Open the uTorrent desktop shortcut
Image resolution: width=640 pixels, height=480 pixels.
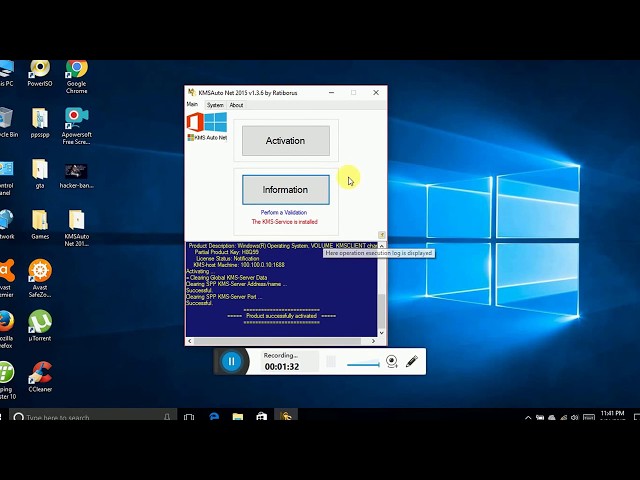tap(40, 325)
